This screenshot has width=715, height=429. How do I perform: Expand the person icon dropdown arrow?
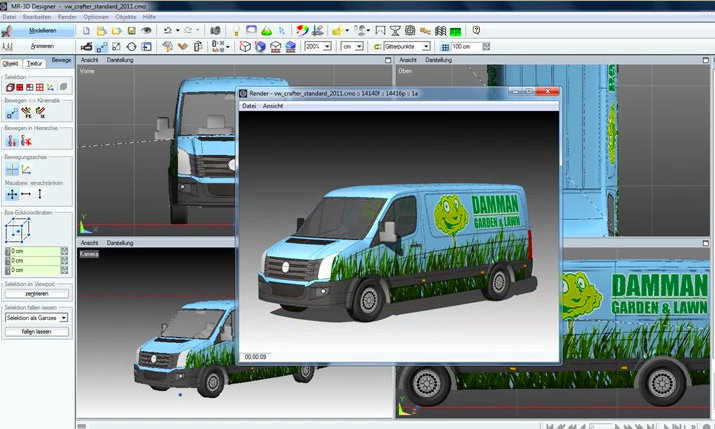(368, 31)
